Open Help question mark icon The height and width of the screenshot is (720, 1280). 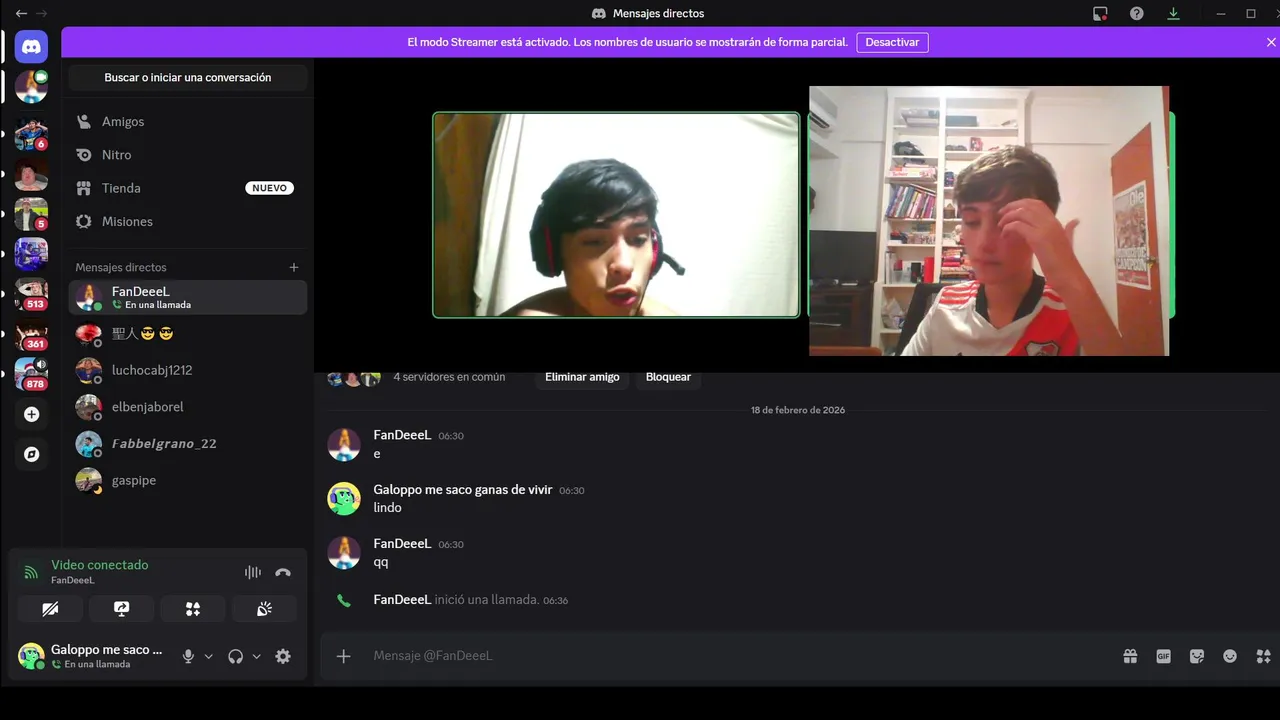(1137, 14)
